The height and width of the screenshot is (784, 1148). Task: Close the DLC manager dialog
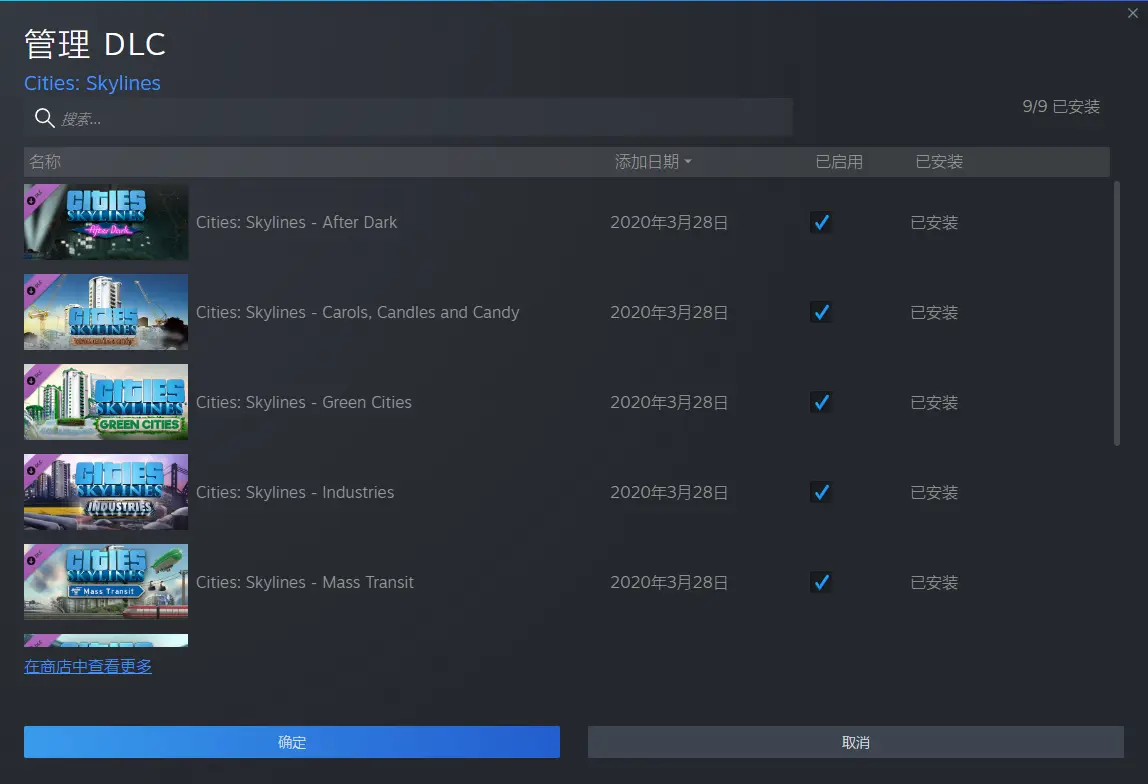(1133, 13)
